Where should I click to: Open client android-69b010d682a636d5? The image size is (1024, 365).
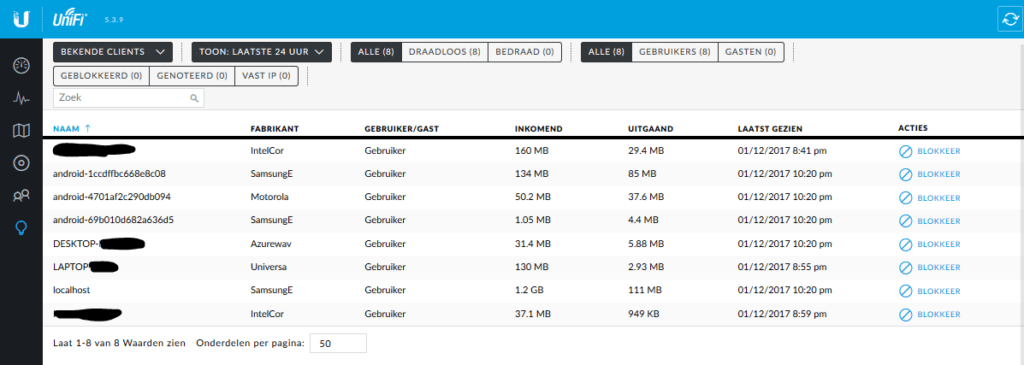coord(113,220)
